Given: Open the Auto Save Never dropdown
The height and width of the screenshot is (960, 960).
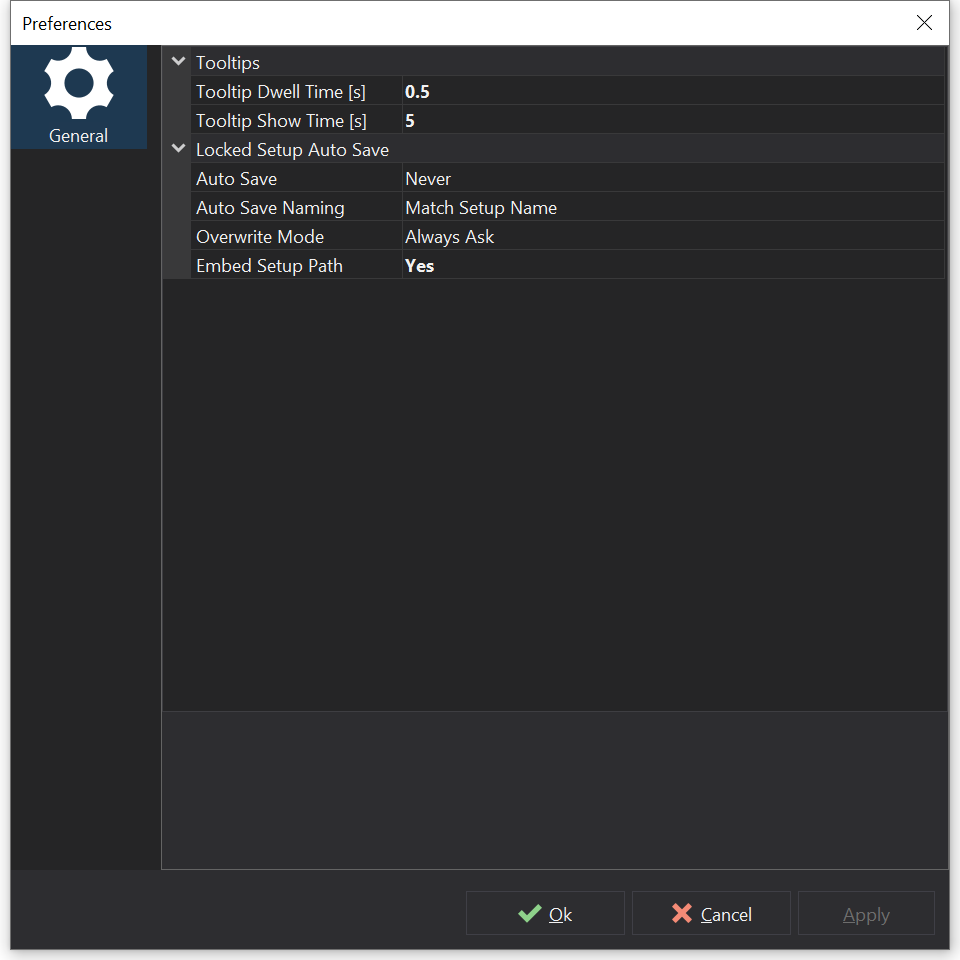Looking at the screenshot, I should click(x=672, y=179).
